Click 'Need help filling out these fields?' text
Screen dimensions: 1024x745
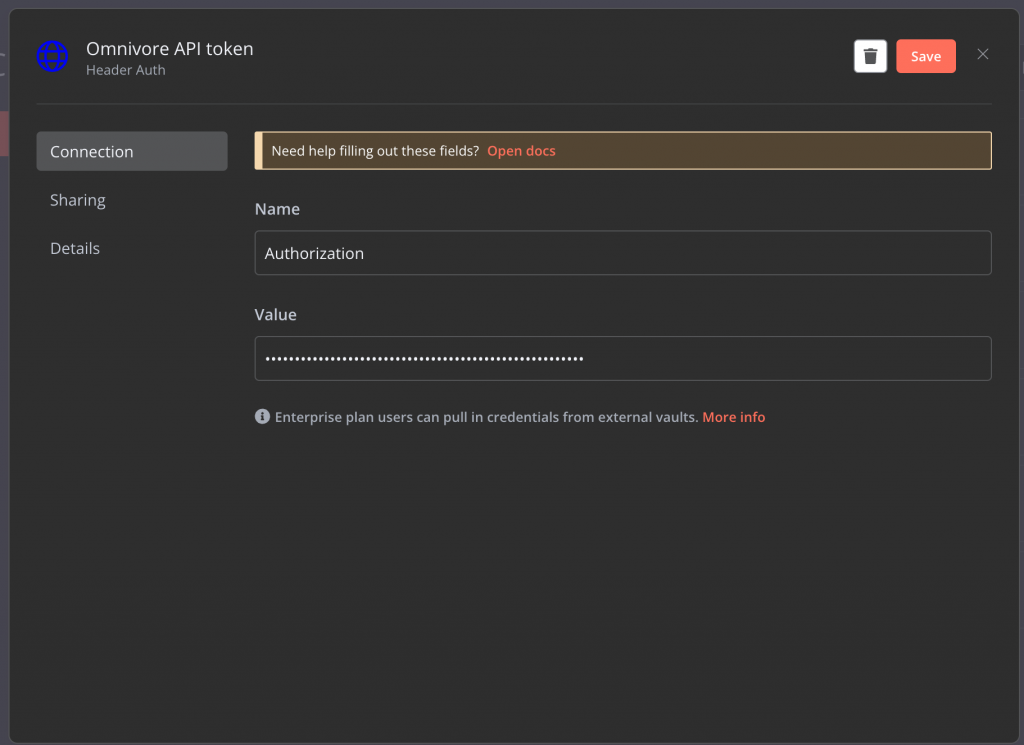point(375,151)
